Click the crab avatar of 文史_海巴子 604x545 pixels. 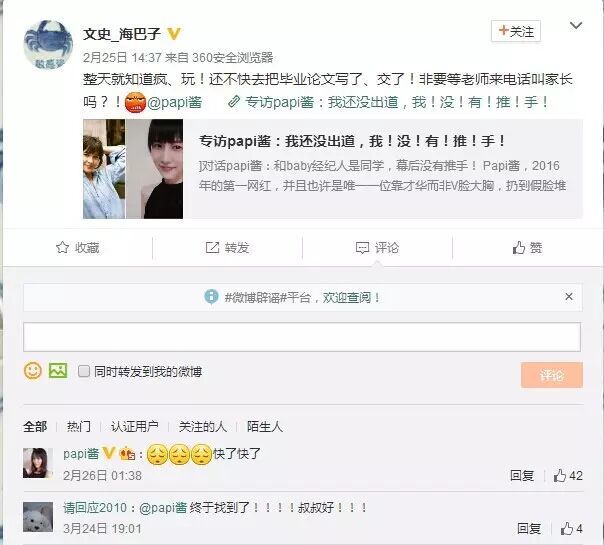pyautogui.click(x=48, y=45)
